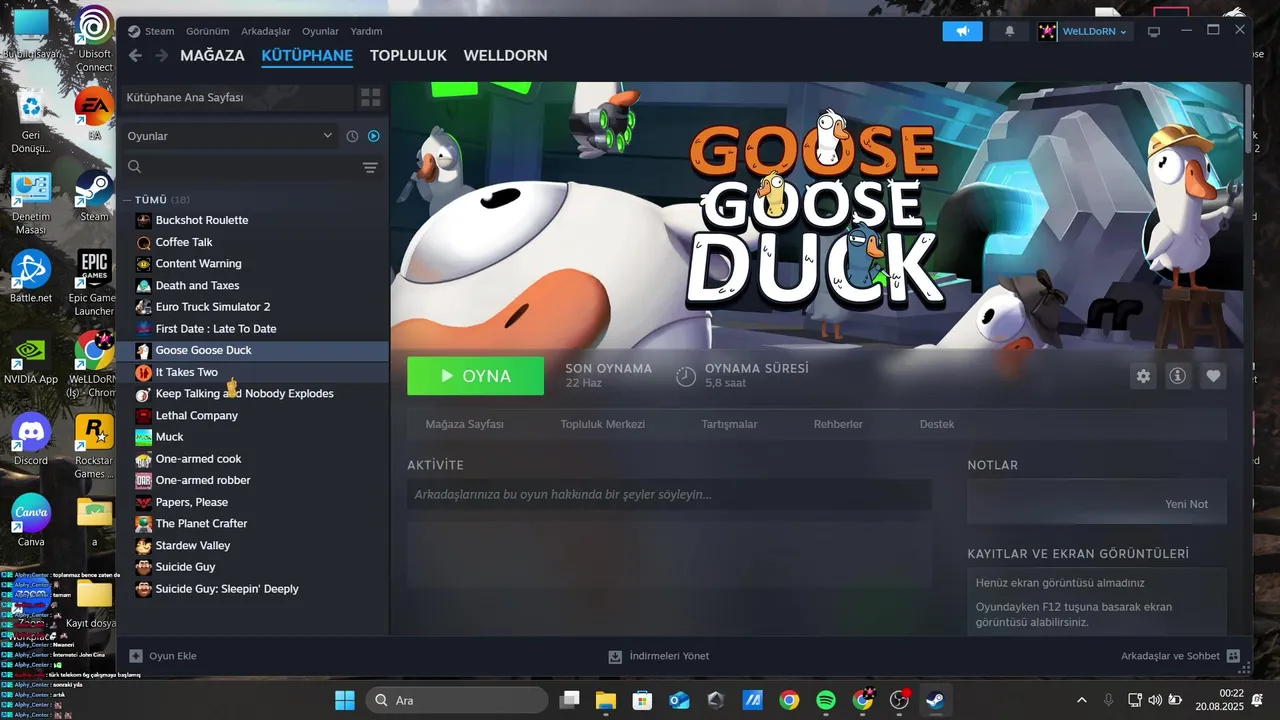Open the Mağaza Sayfası link
Screen dimensions: 1280x720
[465, 424]
